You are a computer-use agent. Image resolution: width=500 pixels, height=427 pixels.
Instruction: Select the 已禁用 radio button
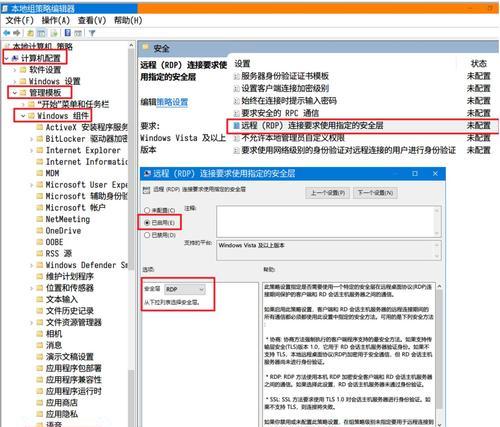pos(147,235)
